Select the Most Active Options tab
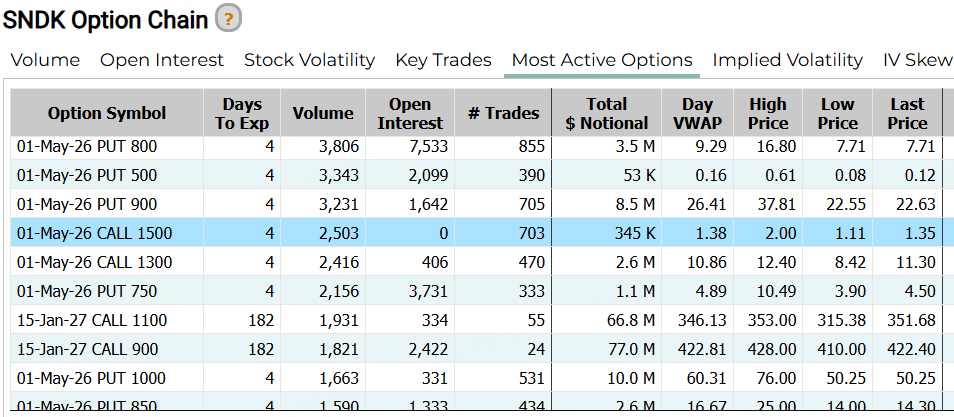 [602, 60]
